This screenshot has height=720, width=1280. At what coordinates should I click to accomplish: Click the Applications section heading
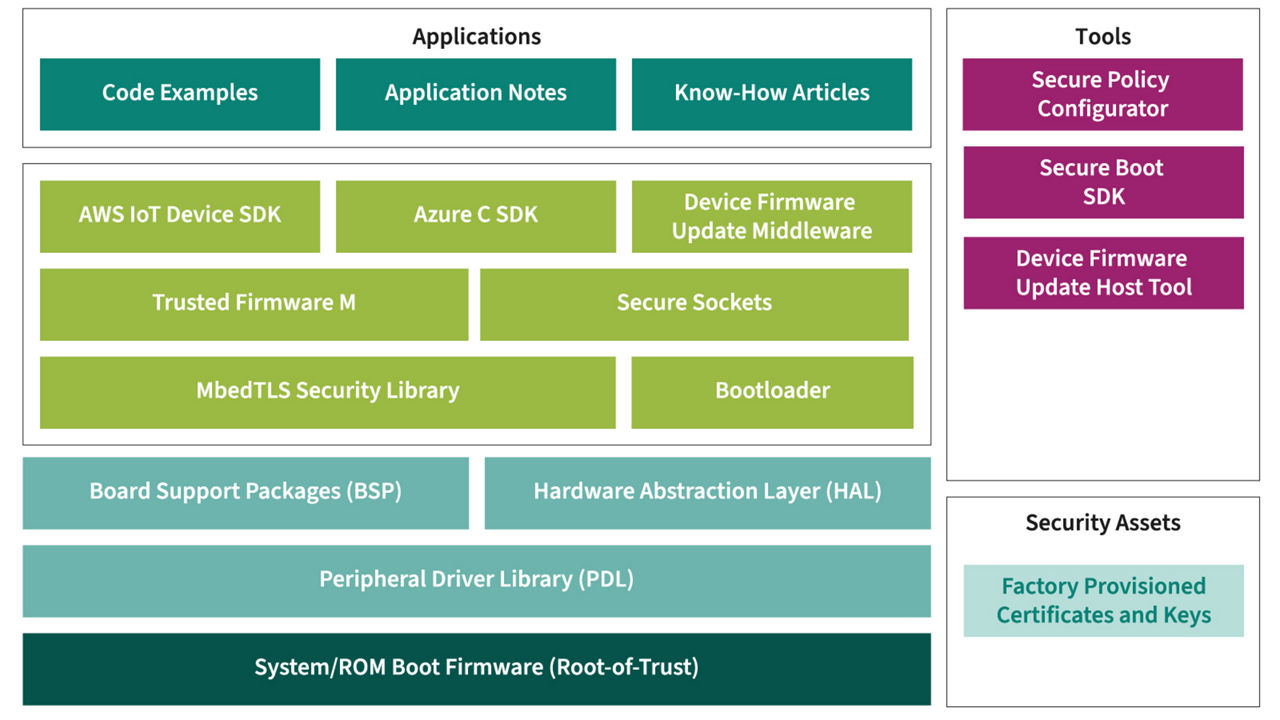pyautogui.click(x=476, y=37)
